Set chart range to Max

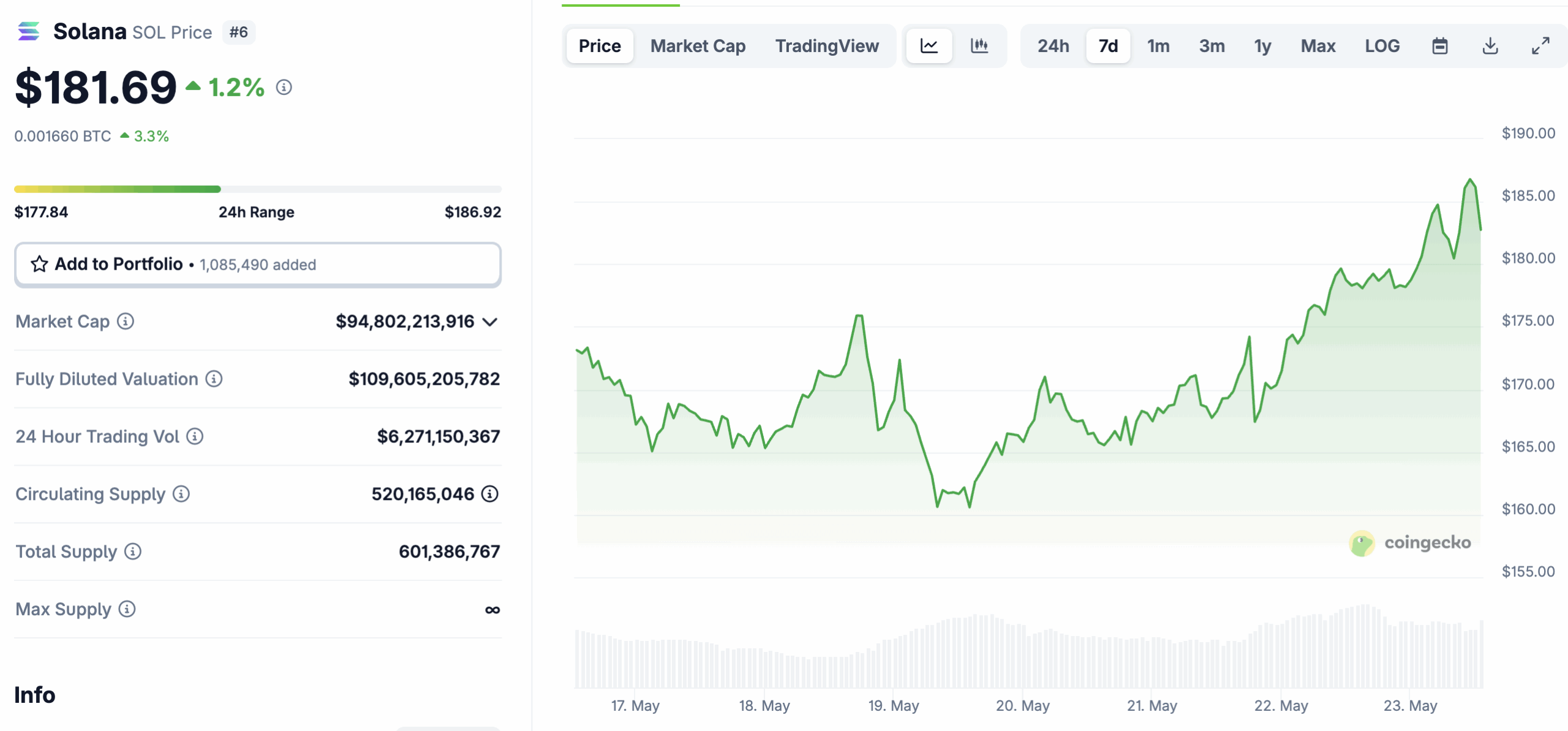1318,46
